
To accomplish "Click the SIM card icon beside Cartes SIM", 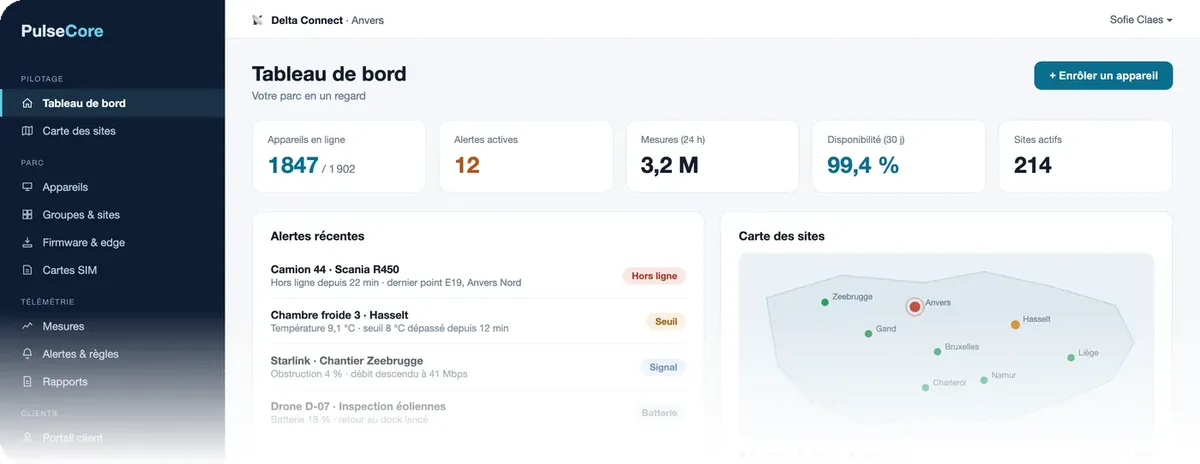I will point(27,270).
